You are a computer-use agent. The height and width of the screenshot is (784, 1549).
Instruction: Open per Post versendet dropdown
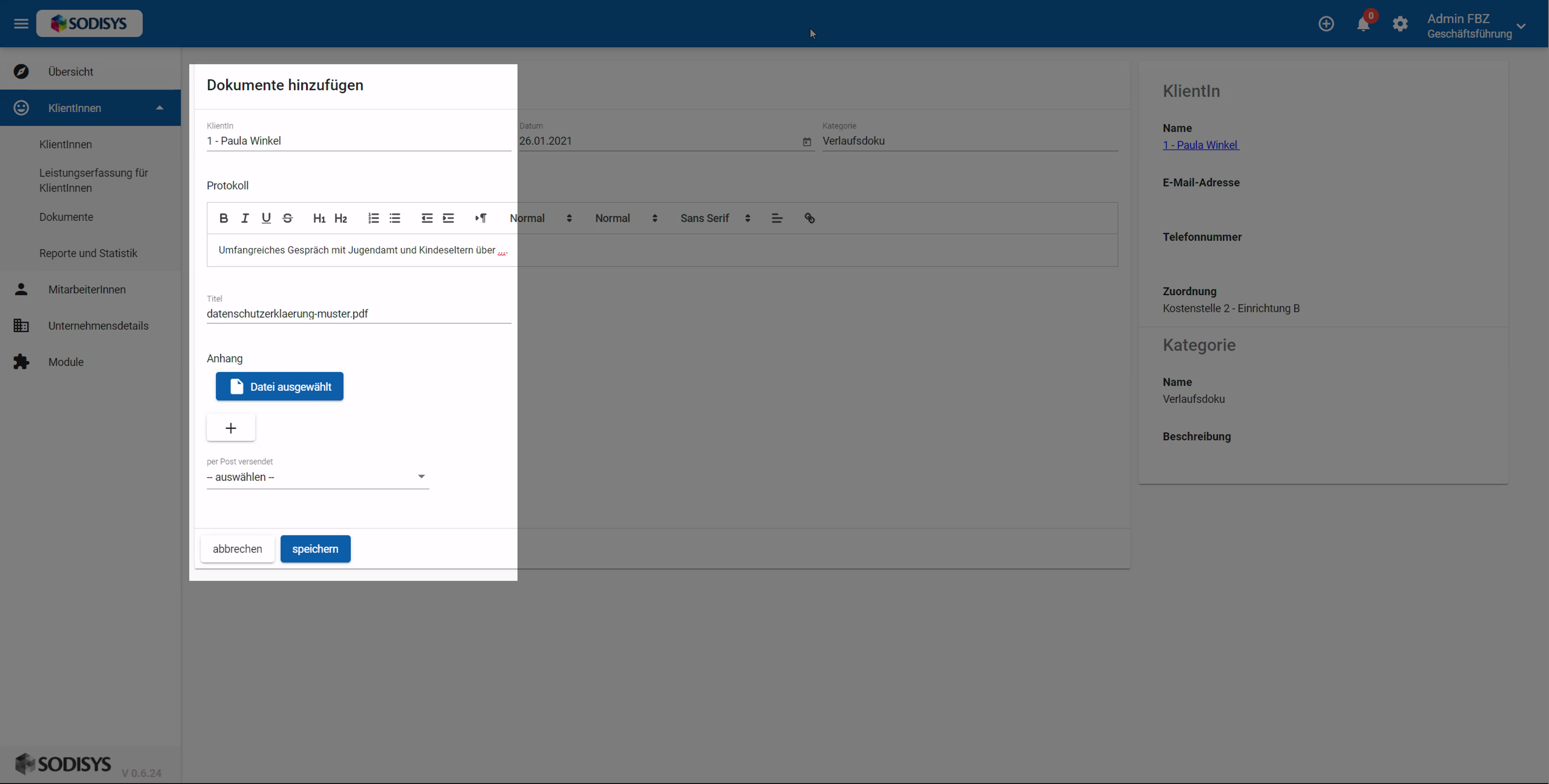tap(317, 477)
